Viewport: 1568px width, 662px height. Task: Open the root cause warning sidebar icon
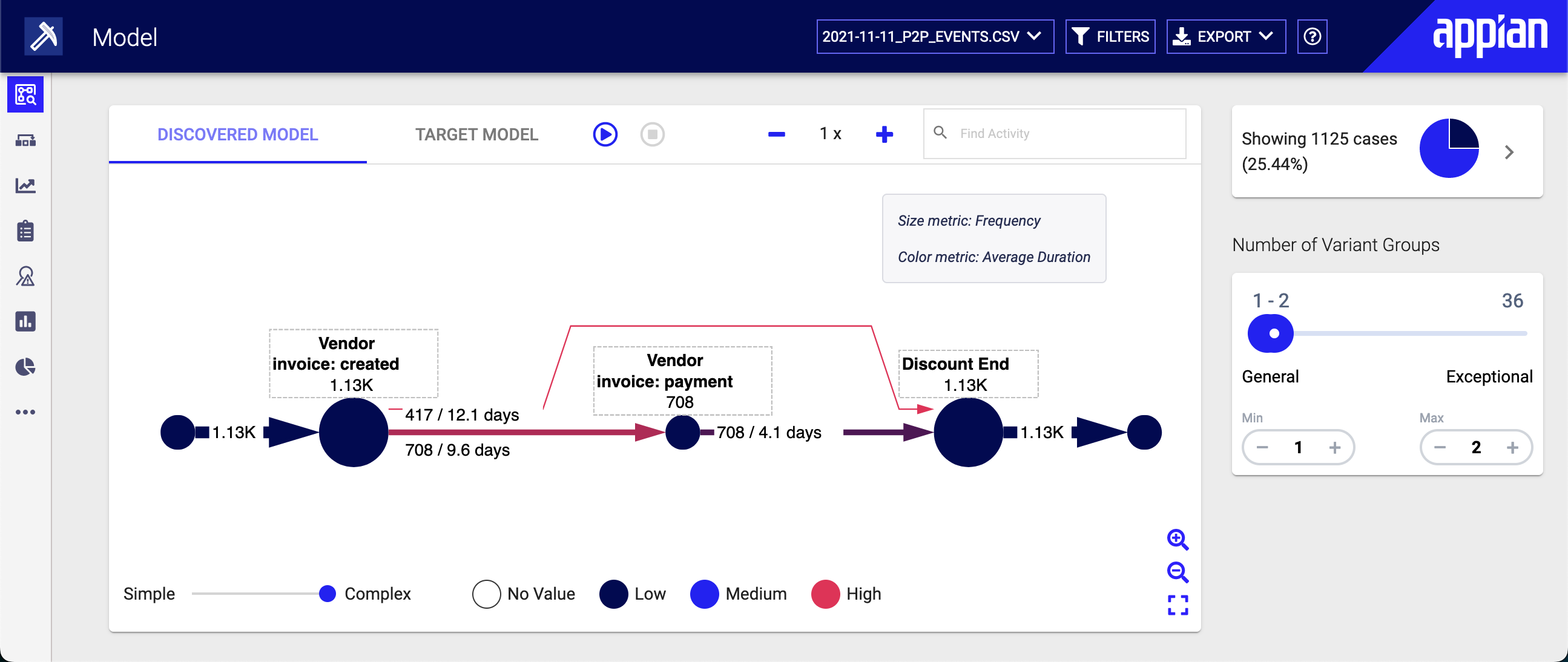pos(25,277)
